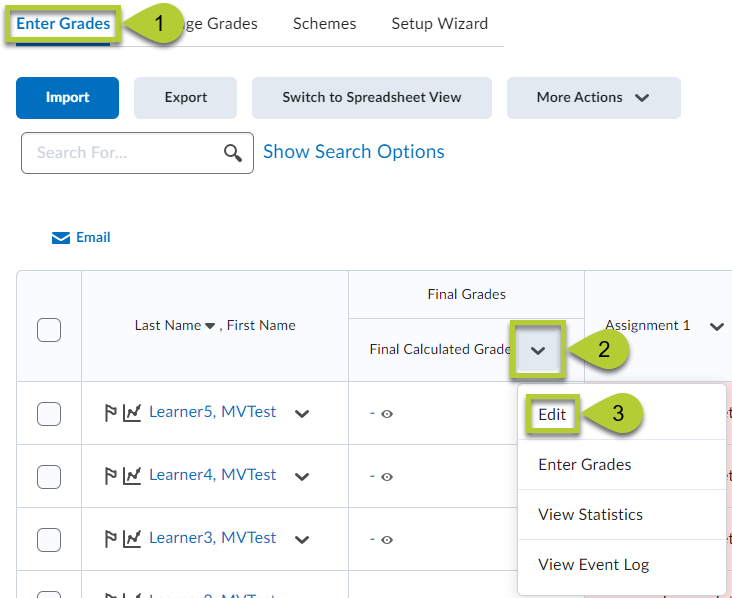Screen dimensions: 732x598
Task: Toggle the eye icon in Learner3 row
Action: click(x=387, y=540)
